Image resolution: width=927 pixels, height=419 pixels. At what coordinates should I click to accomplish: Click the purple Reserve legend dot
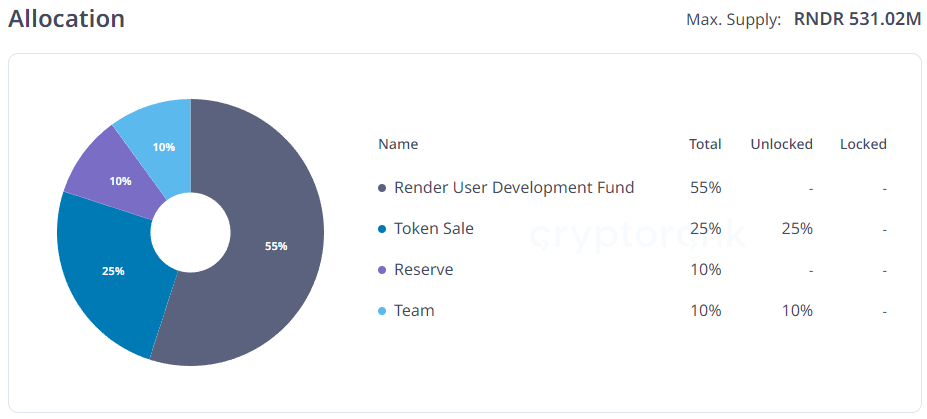coord(382,270)
